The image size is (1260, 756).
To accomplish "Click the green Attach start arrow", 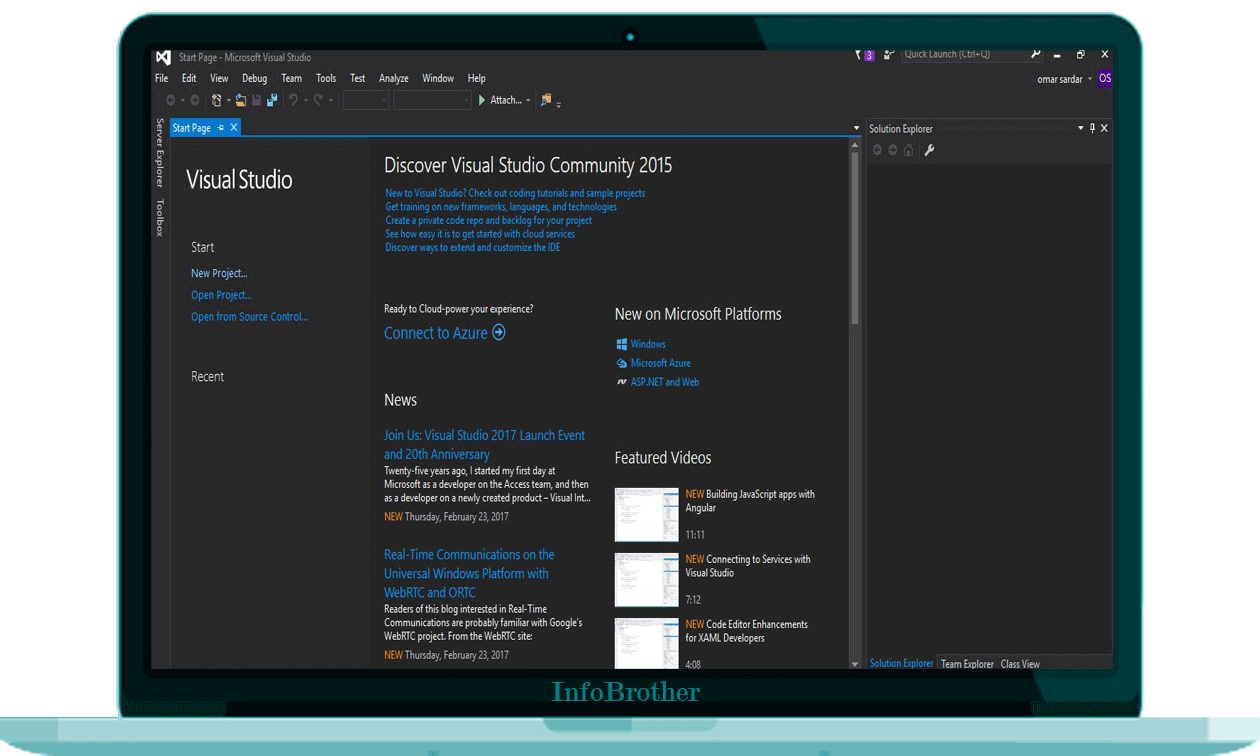I will 482,100.
